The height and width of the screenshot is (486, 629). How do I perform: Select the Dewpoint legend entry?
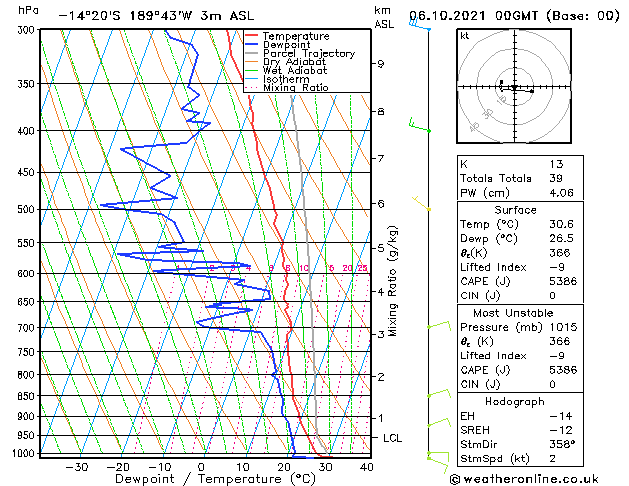tap(290, 45)
